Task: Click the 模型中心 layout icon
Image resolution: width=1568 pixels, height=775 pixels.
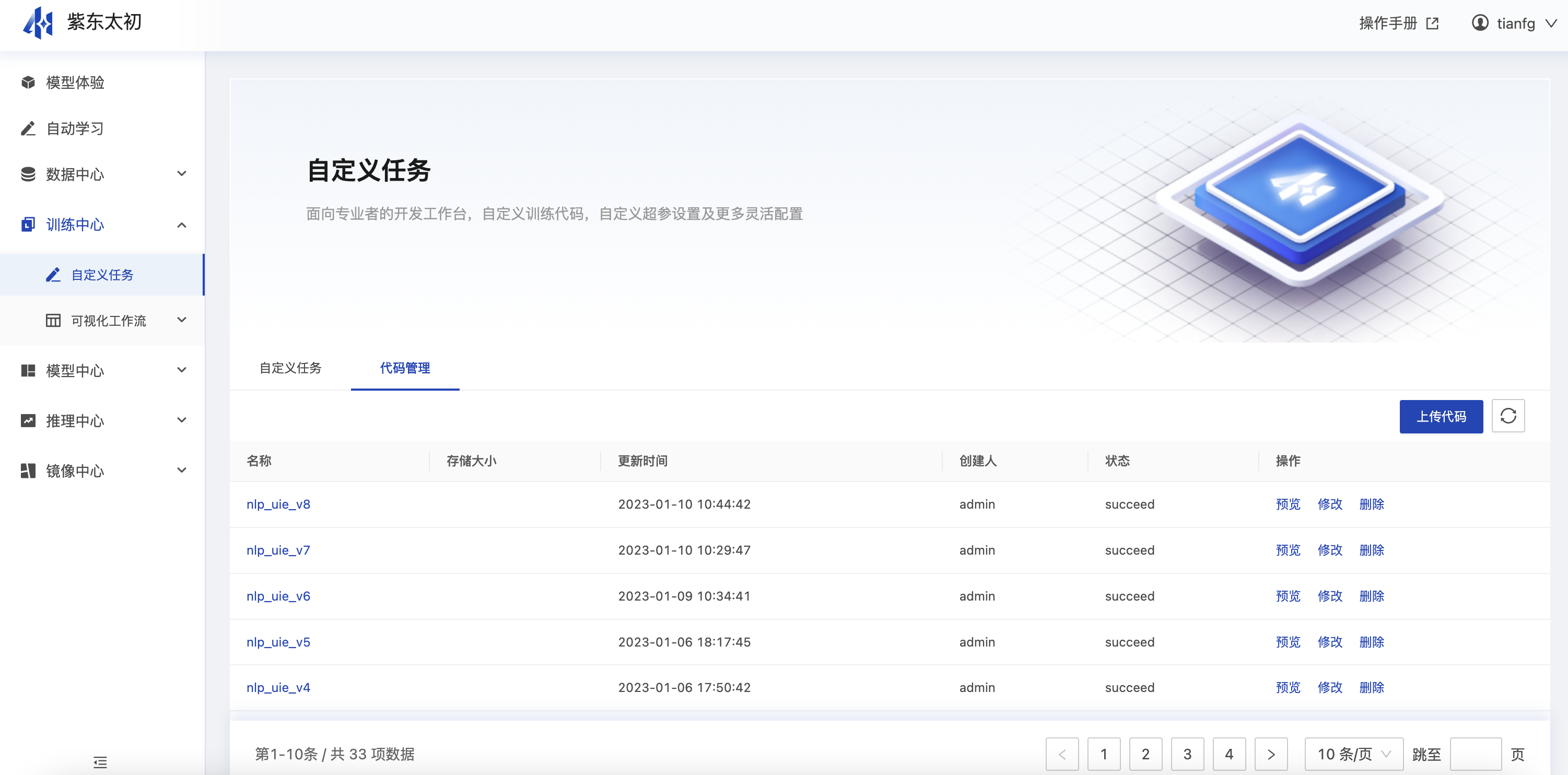Action: point(28,371)
